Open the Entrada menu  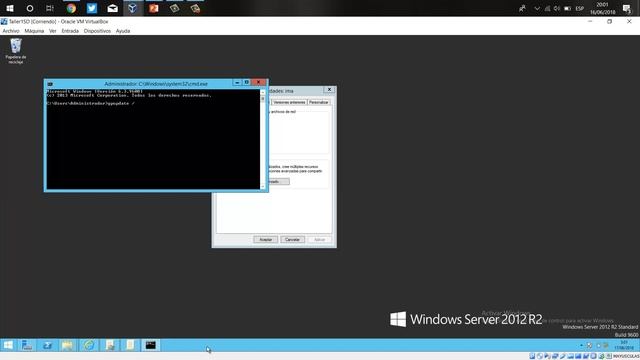click(70, 31)
